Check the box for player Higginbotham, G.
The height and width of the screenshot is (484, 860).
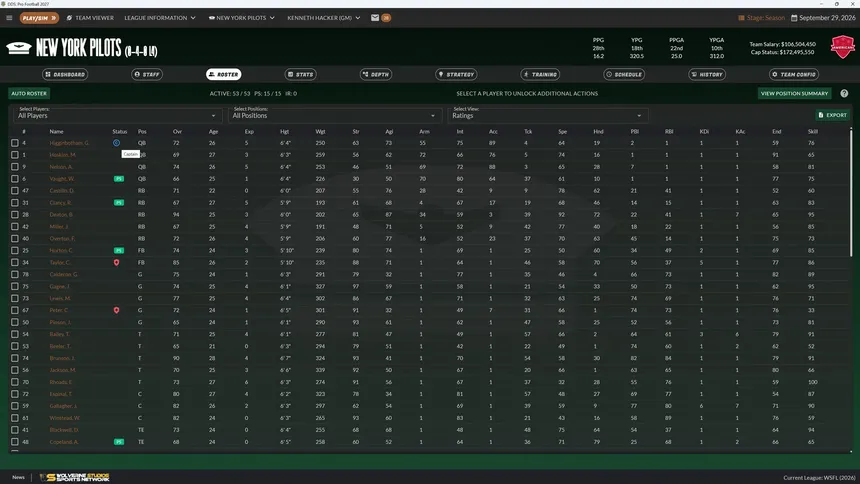15,143
